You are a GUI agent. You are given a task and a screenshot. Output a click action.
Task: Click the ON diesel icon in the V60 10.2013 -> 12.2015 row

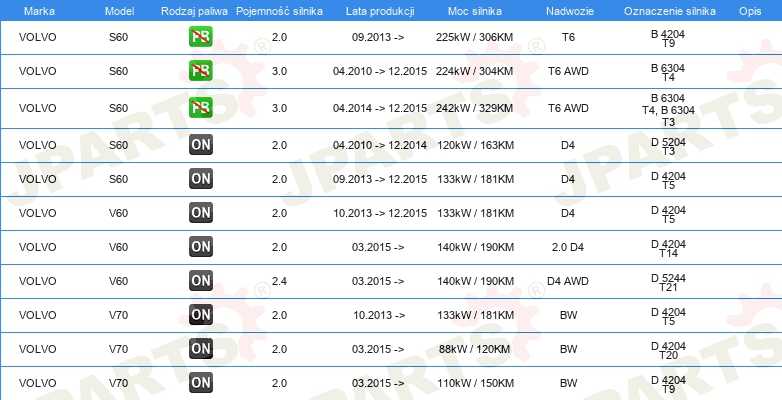point(200,213)
